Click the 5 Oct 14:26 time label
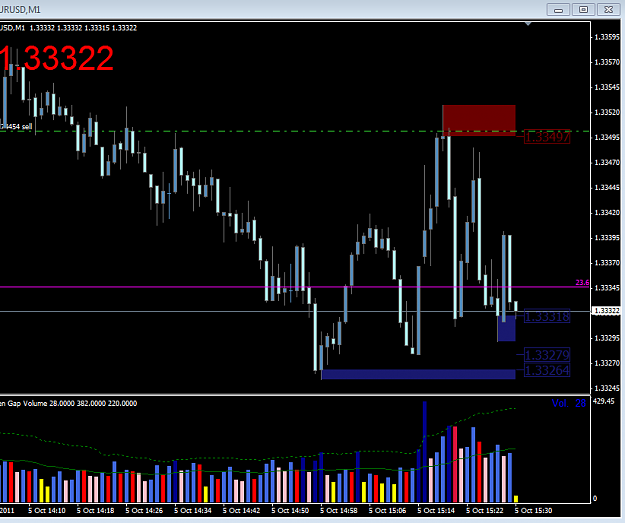Image resolution: width=625 pixels, height=523 pixels. coord(144,511)
